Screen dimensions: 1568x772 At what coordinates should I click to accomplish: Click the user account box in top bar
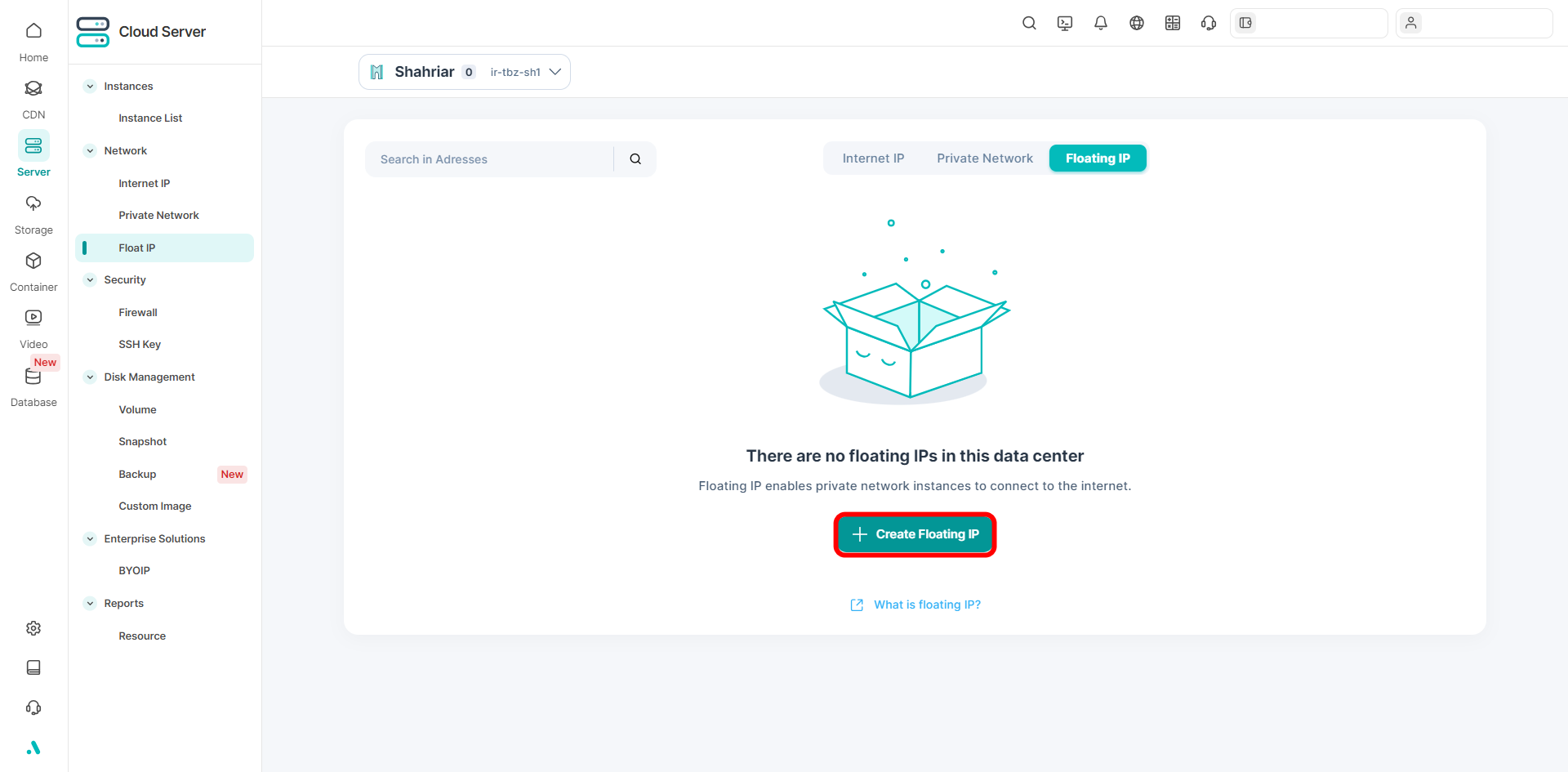click(x=1474, y=23)
